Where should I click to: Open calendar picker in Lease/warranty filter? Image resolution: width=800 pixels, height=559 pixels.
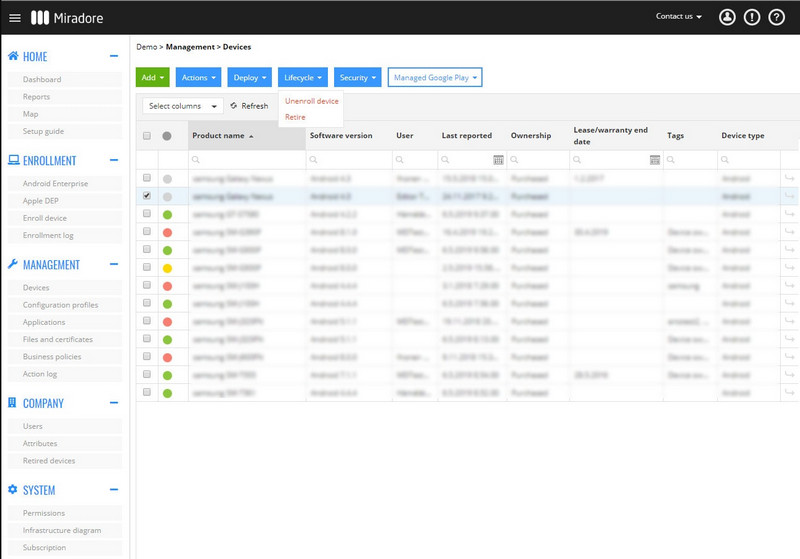655,160
